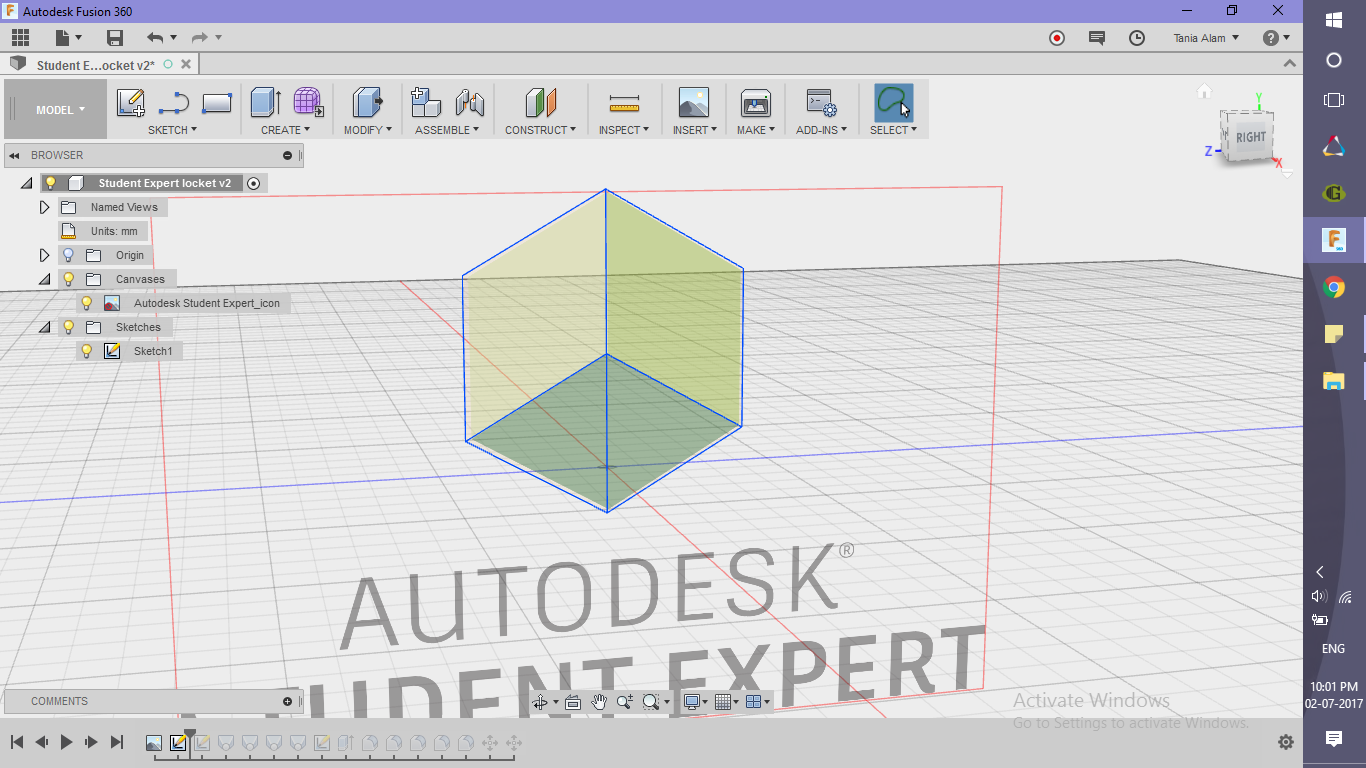This screenshot has width=1366, height=768.
Task: Click the Select tool icon
Action: [x=893, y=103]
